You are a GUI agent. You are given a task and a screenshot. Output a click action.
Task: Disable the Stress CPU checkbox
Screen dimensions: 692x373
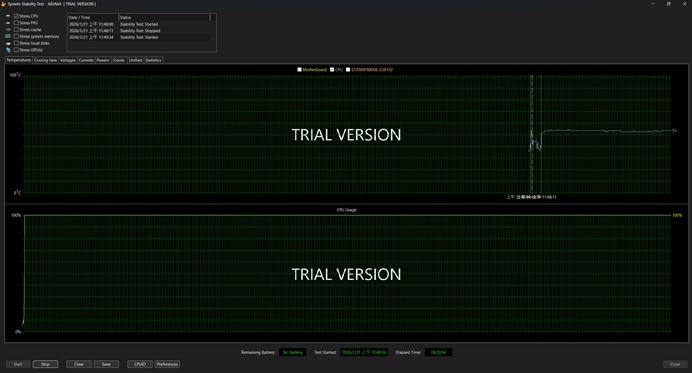click(x=16, y=16)
